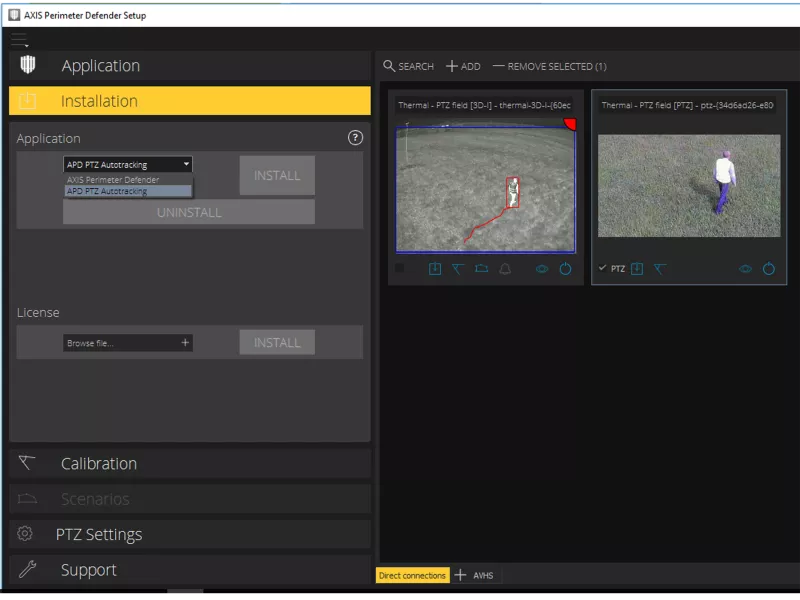Viewport: 800px width, 600px height.
Task: Open the hamburger menu at top left
Action: 20,40
